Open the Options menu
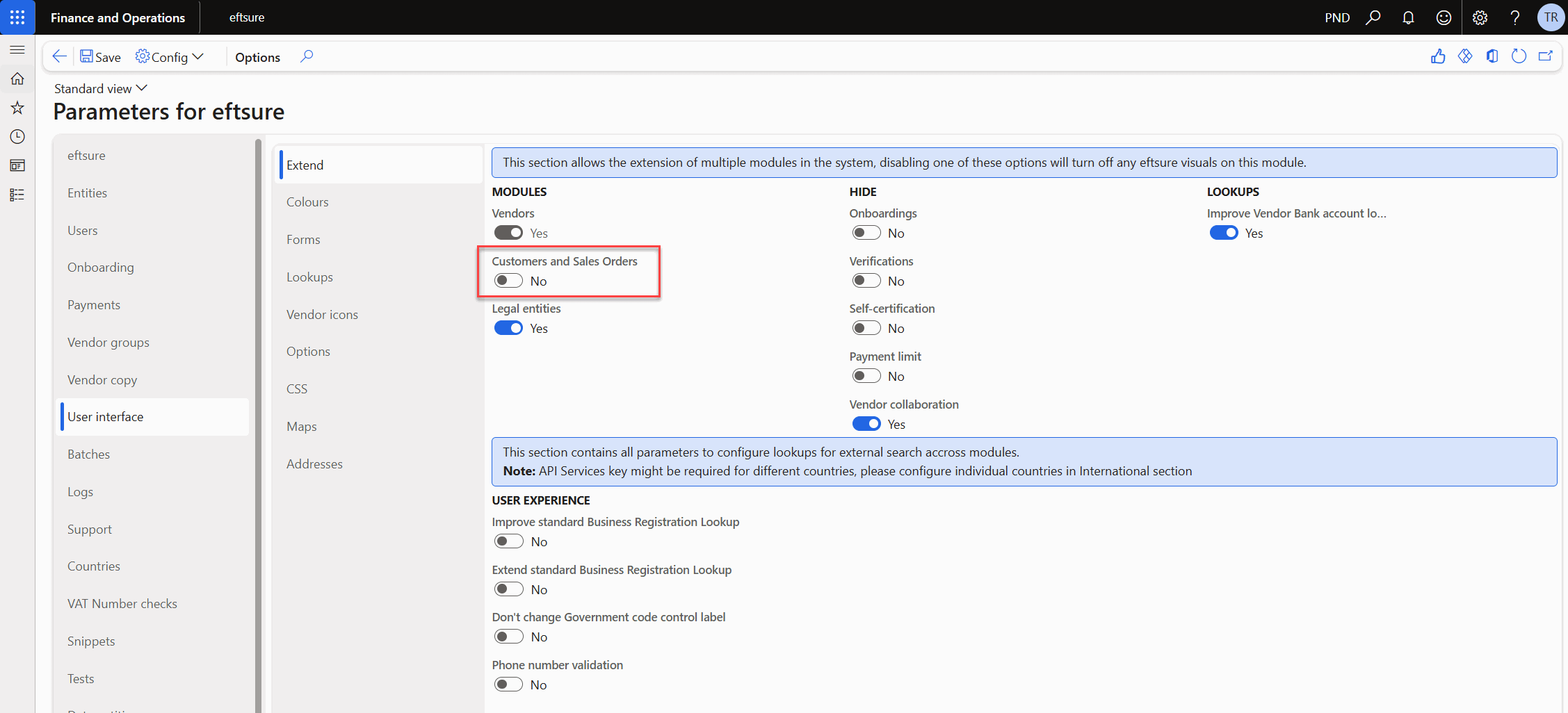This screenshot has width=1568, height=713. 257,57
